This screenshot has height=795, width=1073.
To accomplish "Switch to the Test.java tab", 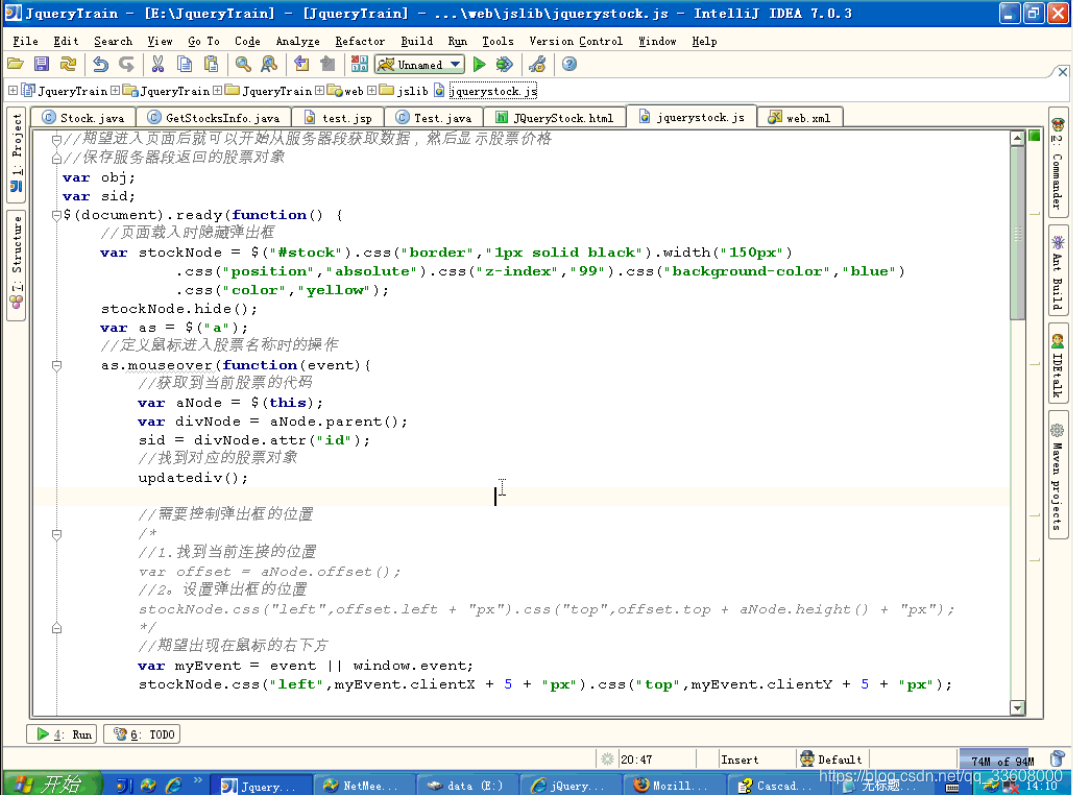I will pyautogui.click(x=434, y=118).
